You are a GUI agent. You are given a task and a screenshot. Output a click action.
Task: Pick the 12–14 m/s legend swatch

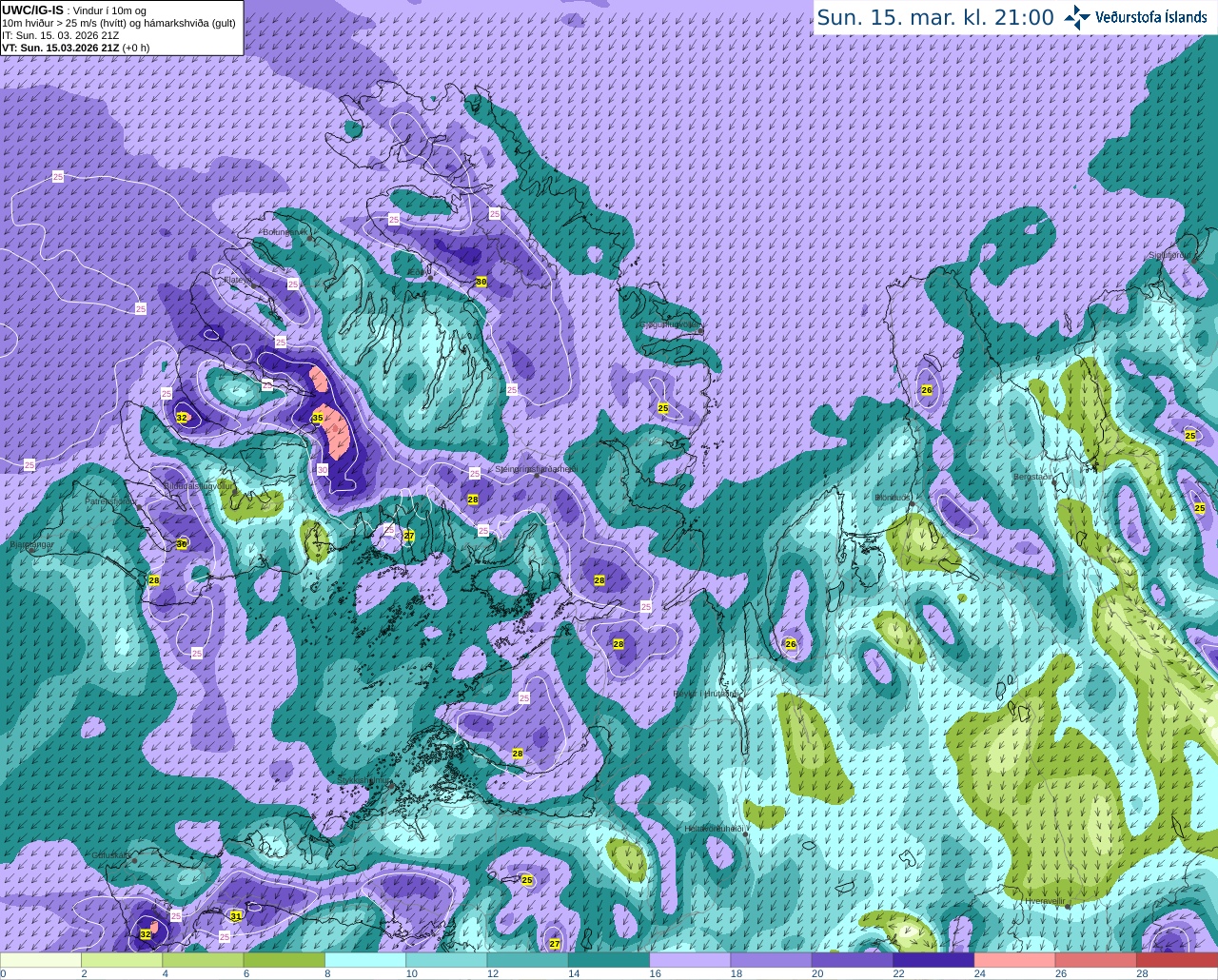(x=527, y=960)
